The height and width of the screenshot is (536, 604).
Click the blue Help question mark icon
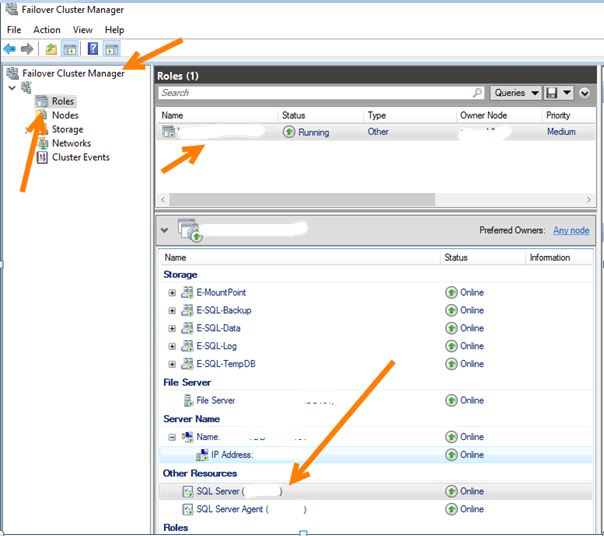(93, 49)
